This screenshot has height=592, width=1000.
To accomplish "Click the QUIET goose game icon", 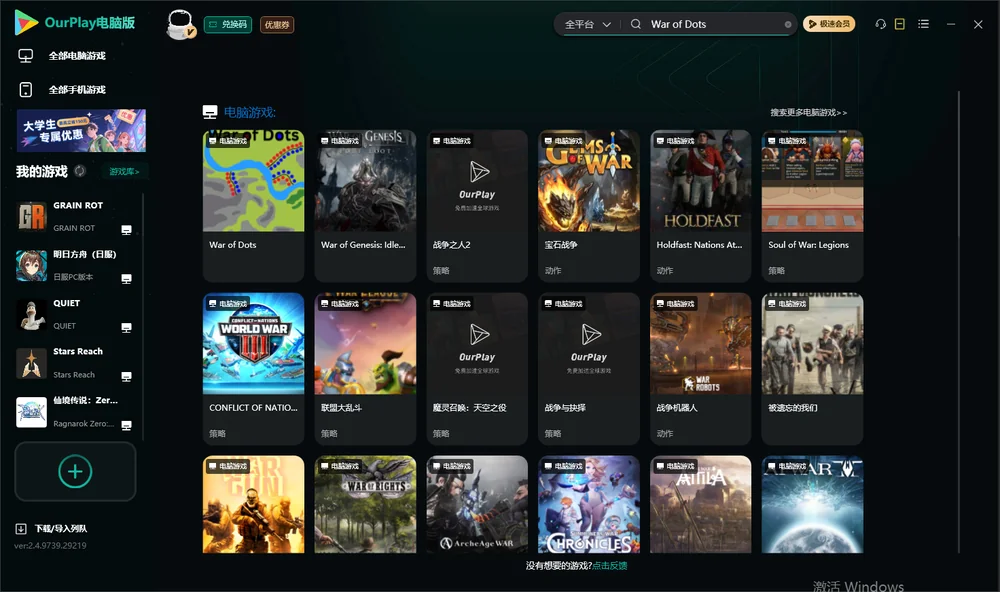I will pyautogui.click(x=31, y=314).
